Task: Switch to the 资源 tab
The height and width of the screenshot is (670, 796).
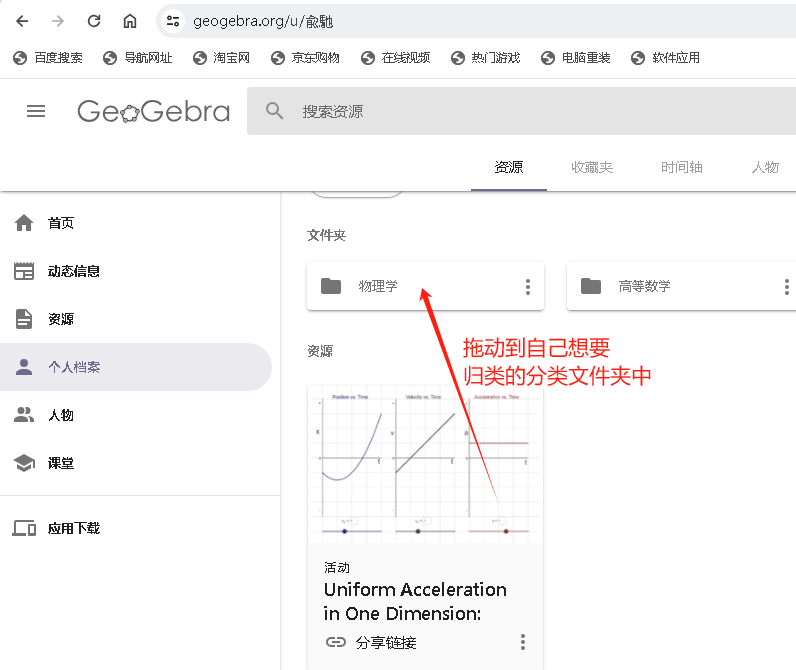Action: coord(509,167)
